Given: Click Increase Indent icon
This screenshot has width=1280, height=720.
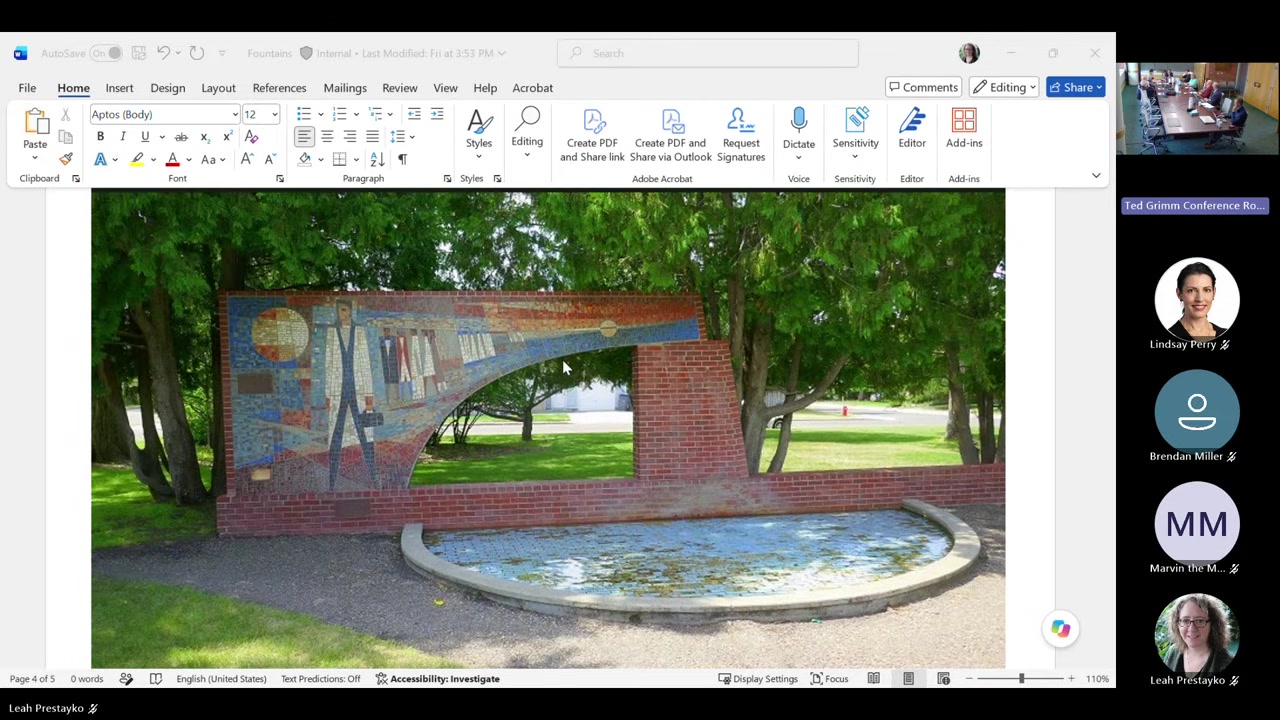Looking at the screenshot, I should 437,114.
